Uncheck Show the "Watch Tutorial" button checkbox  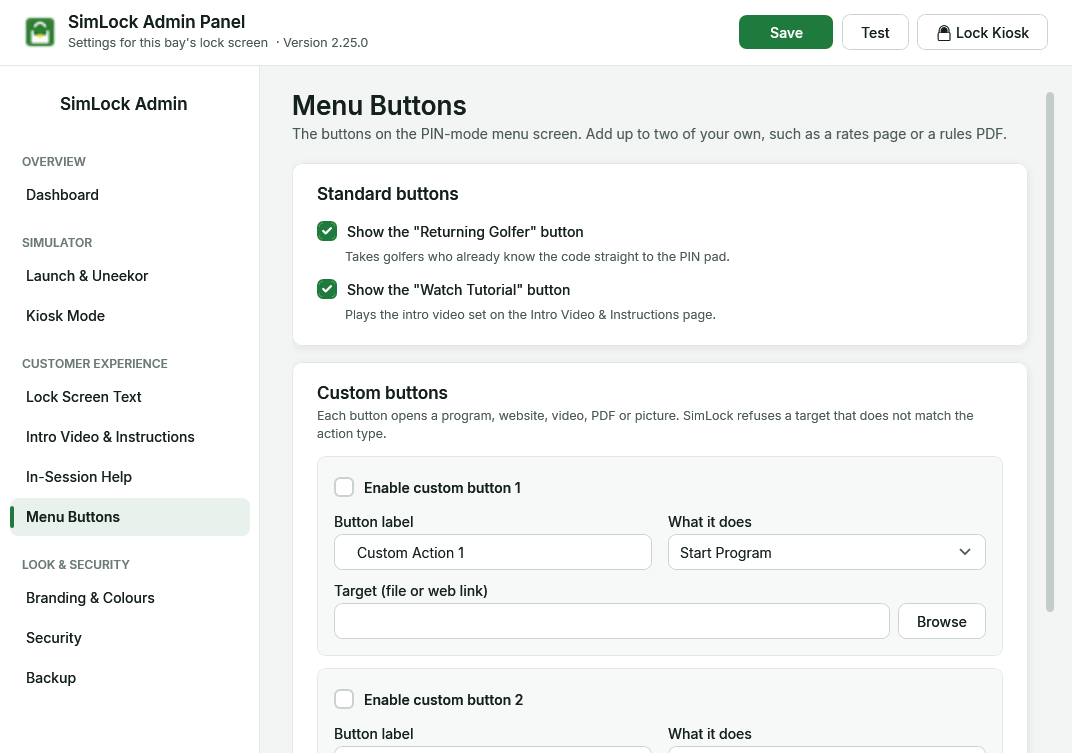coord(327,289)
